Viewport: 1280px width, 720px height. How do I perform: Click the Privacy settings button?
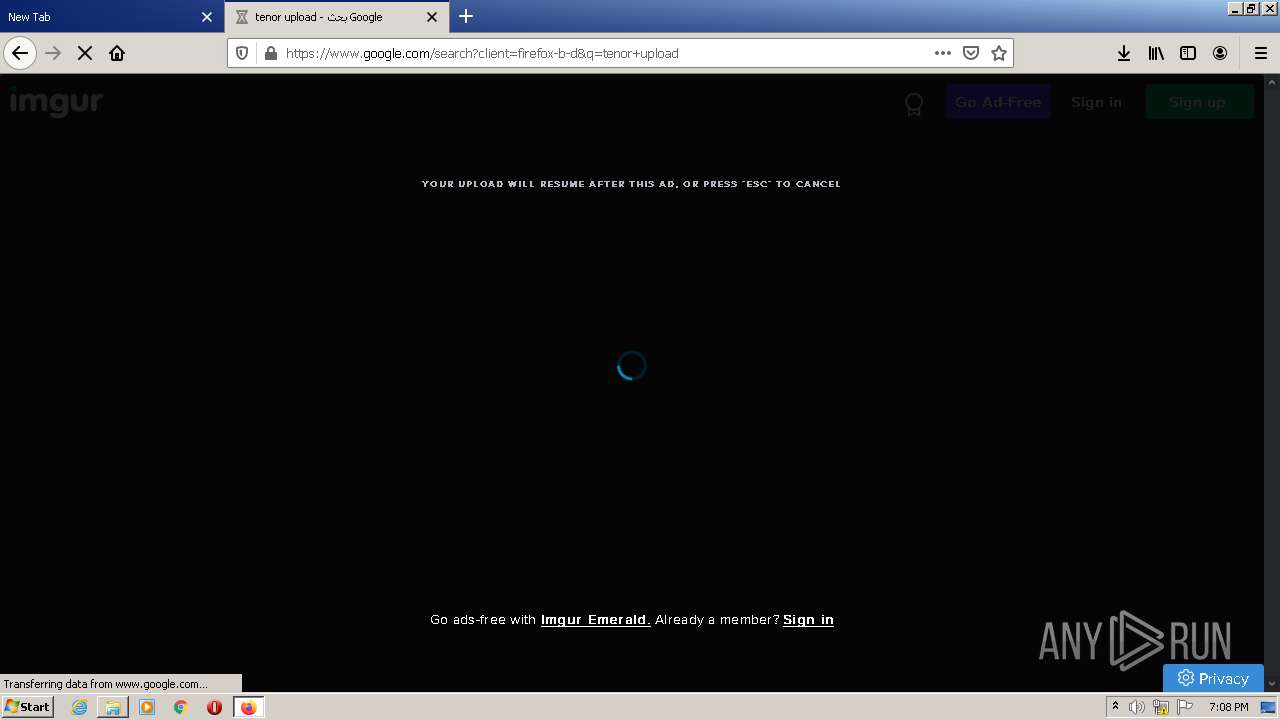1213,678
